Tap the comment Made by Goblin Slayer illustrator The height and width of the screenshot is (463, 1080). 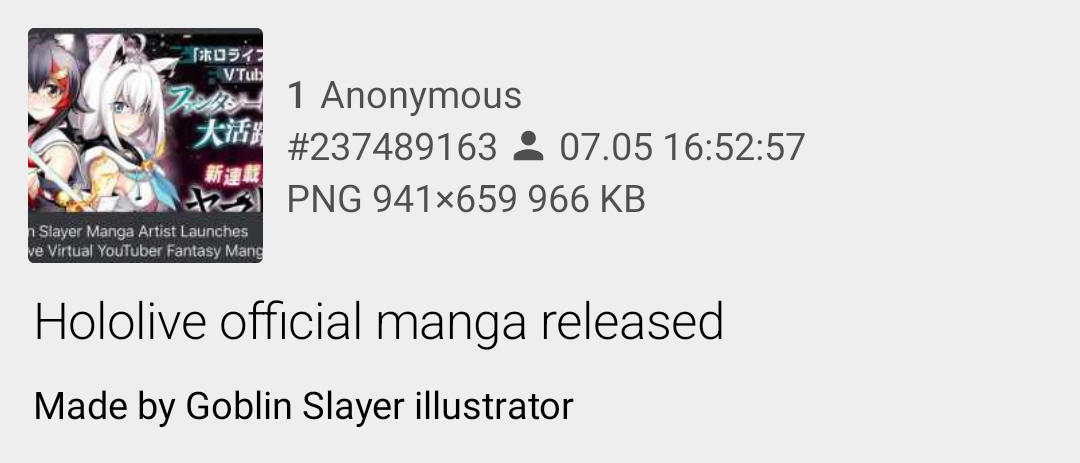coord(303,407)
